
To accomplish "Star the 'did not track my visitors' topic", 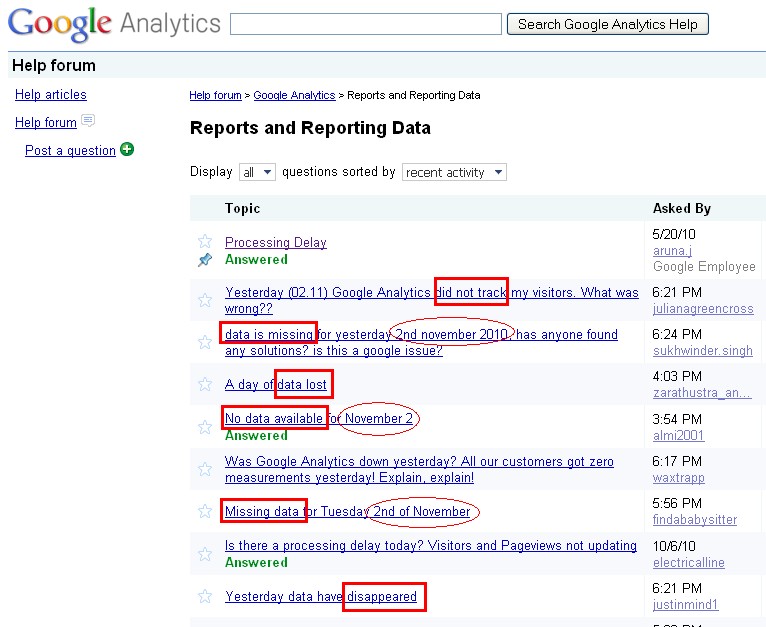I will (205, 300).
